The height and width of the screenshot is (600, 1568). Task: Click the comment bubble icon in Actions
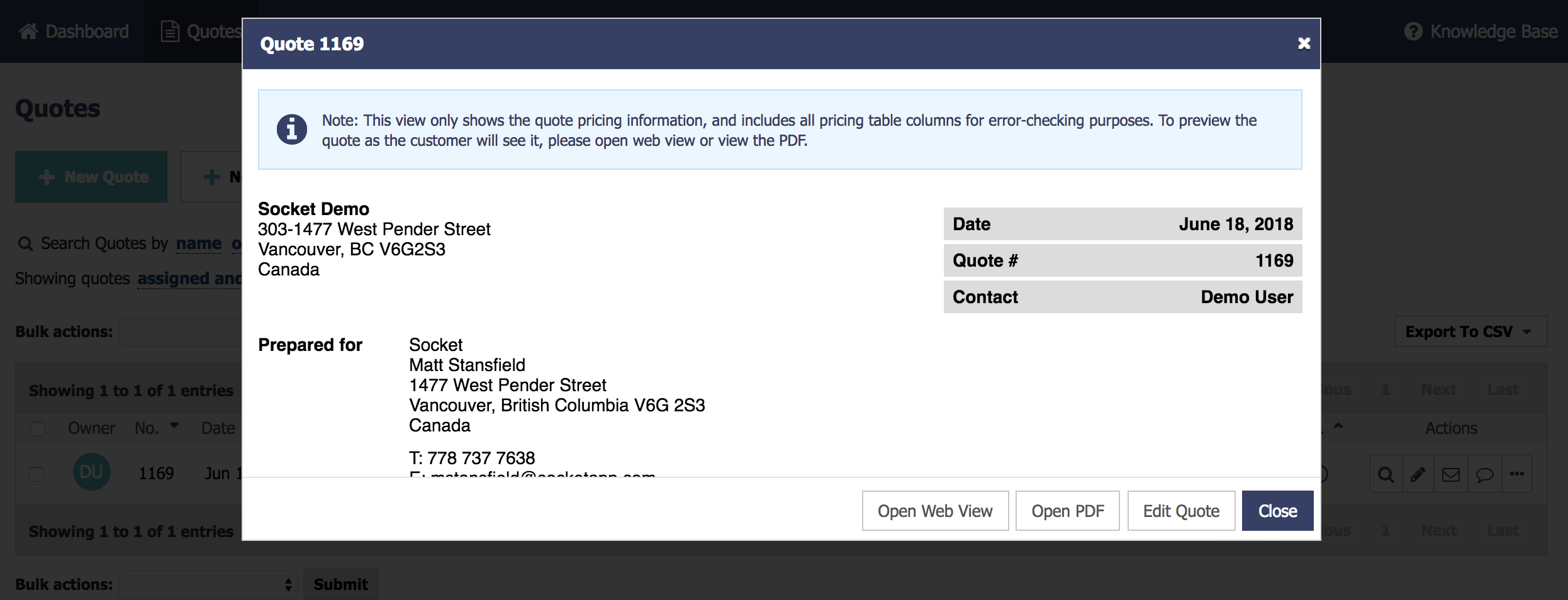[1484, 474]
